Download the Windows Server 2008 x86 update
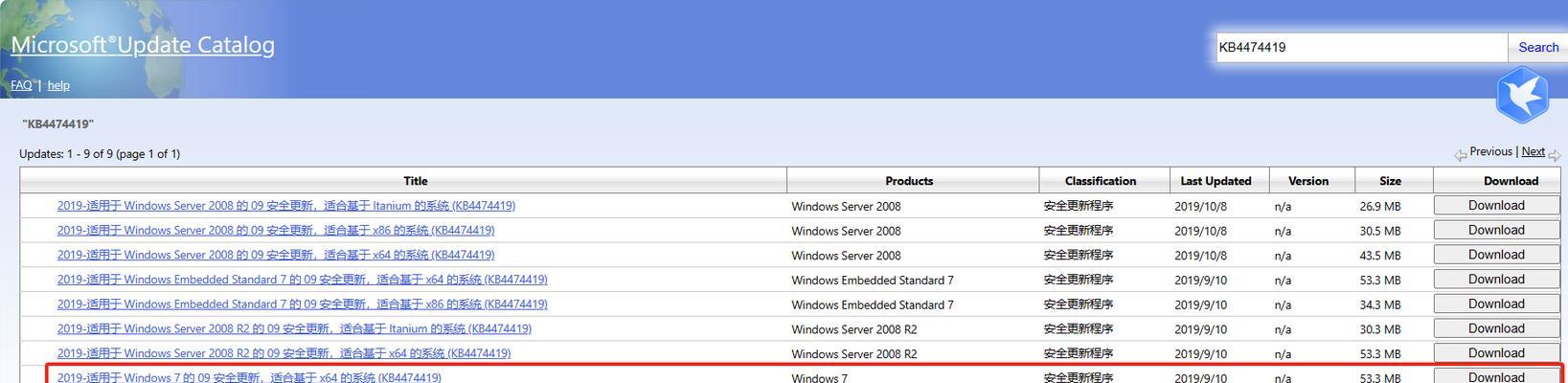 [1496, 230]
